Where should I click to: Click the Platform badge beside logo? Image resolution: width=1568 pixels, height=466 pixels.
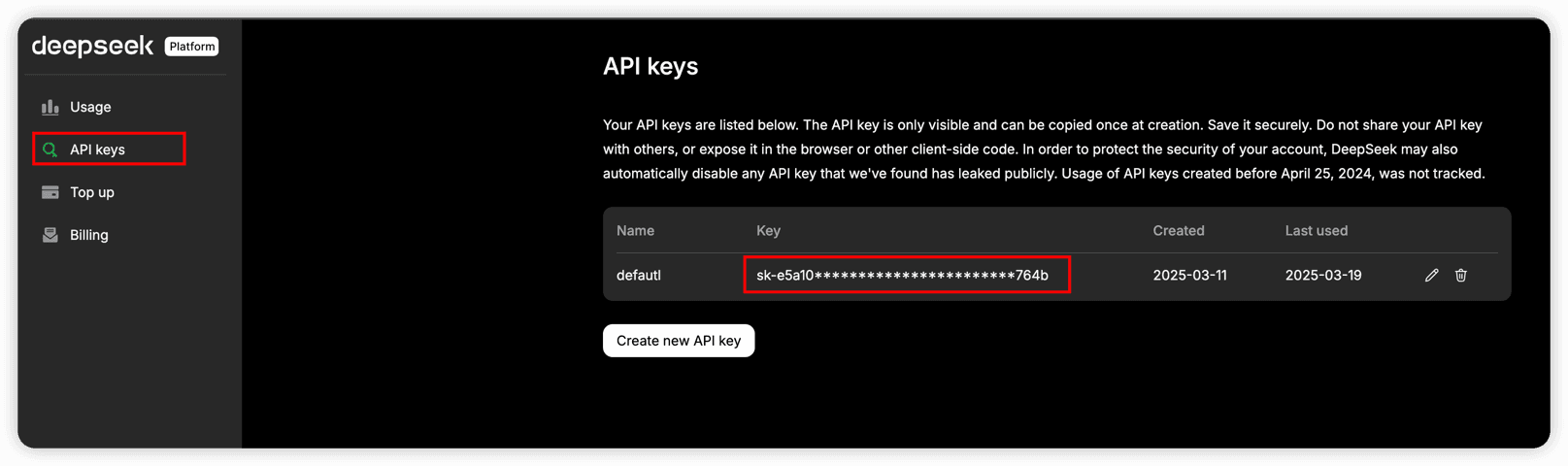[191, 47]
